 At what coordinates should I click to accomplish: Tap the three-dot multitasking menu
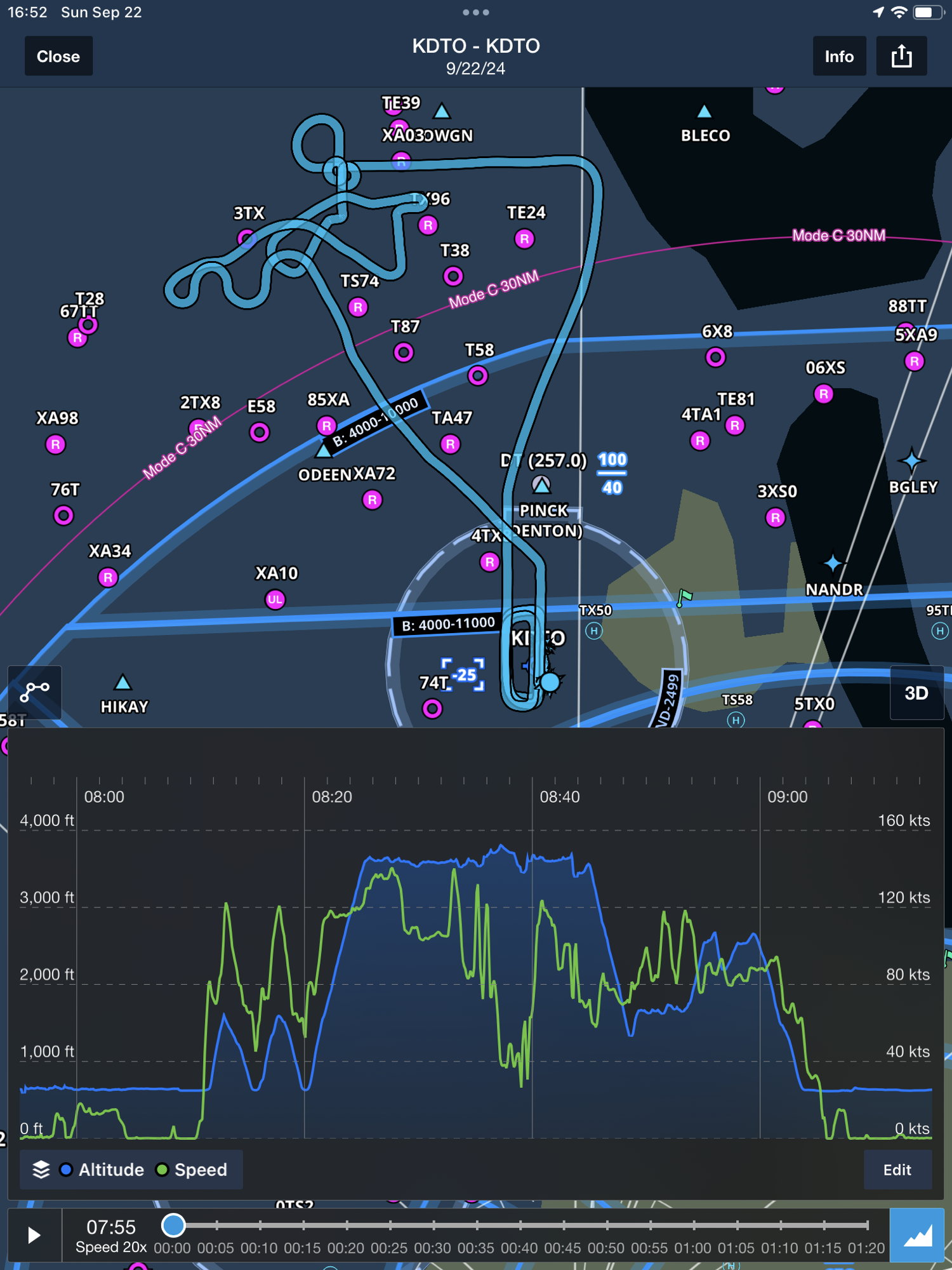[475, 12]
